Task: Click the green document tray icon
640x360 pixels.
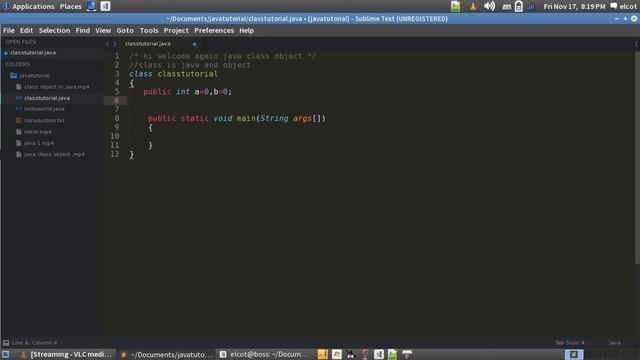Action: click(456, 6)
